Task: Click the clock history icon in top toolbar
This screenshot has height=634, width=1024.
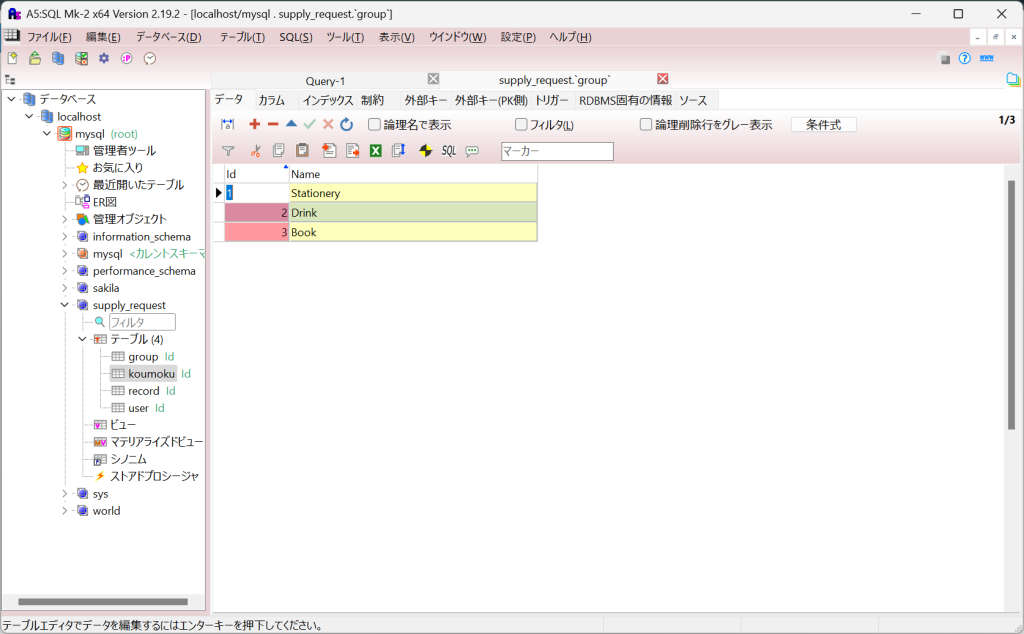Action: 150,58
